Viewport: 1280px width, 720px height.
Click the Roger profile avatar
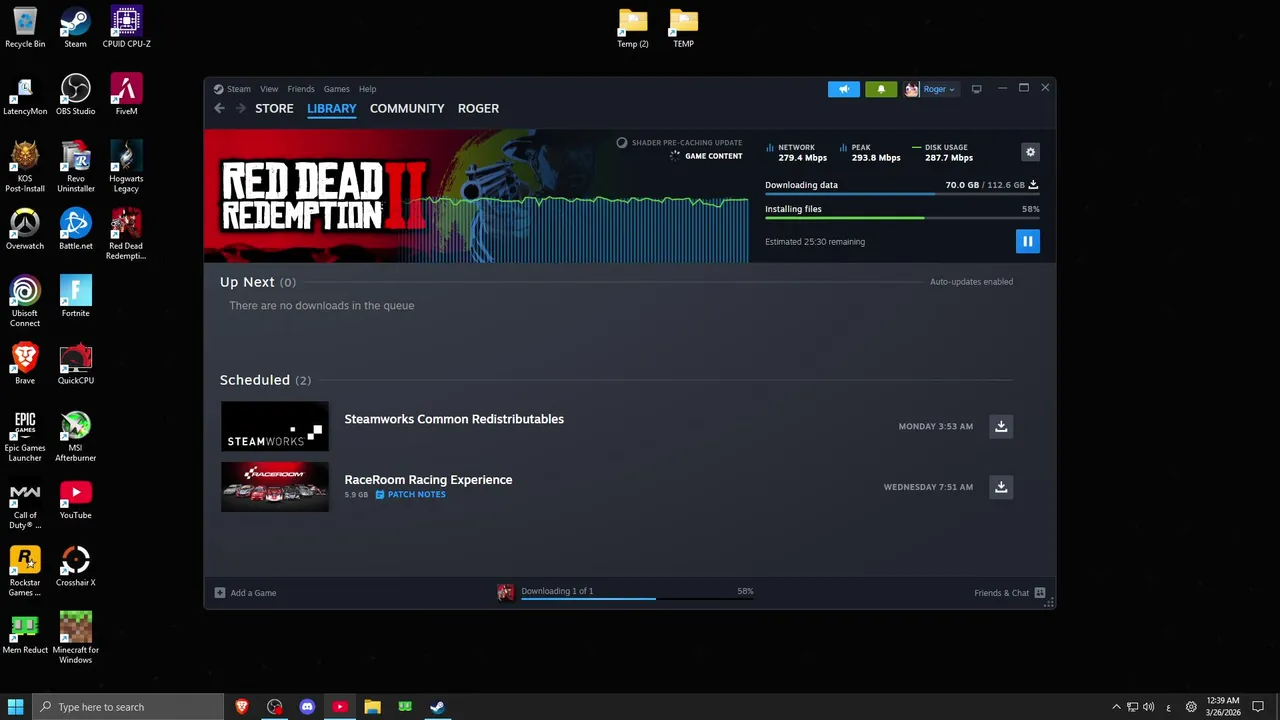click(911, 89)
